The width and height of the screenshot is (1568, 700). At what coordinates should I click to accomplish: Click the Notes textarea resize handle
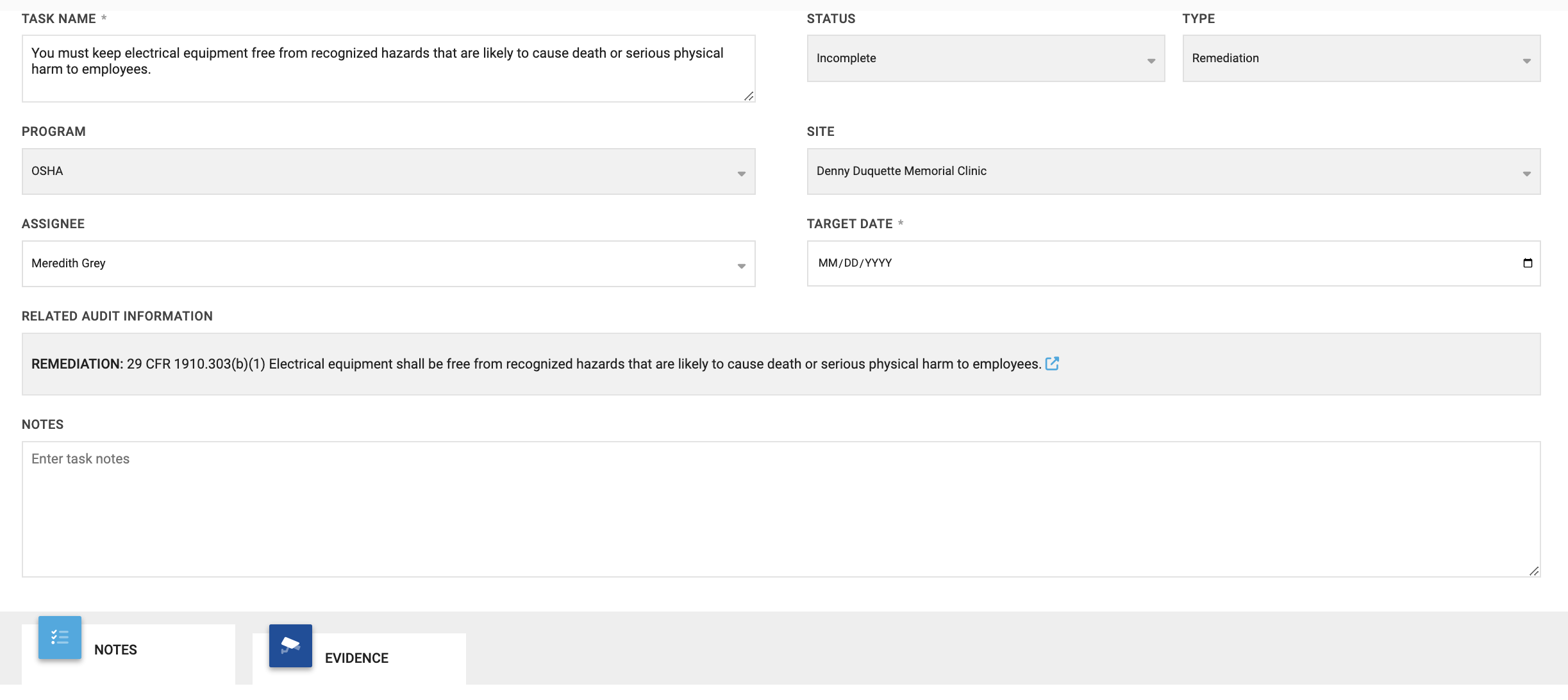click(x=1533, y=571)
